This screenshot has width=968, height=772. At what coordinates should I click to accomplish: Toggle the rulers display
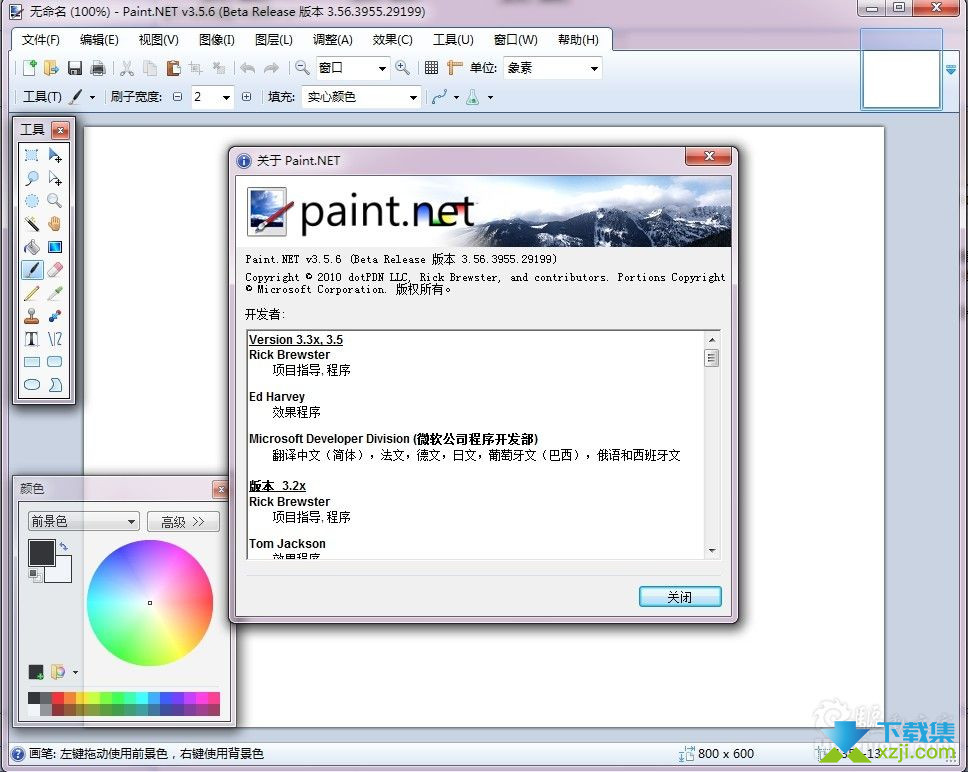(454, 68)
